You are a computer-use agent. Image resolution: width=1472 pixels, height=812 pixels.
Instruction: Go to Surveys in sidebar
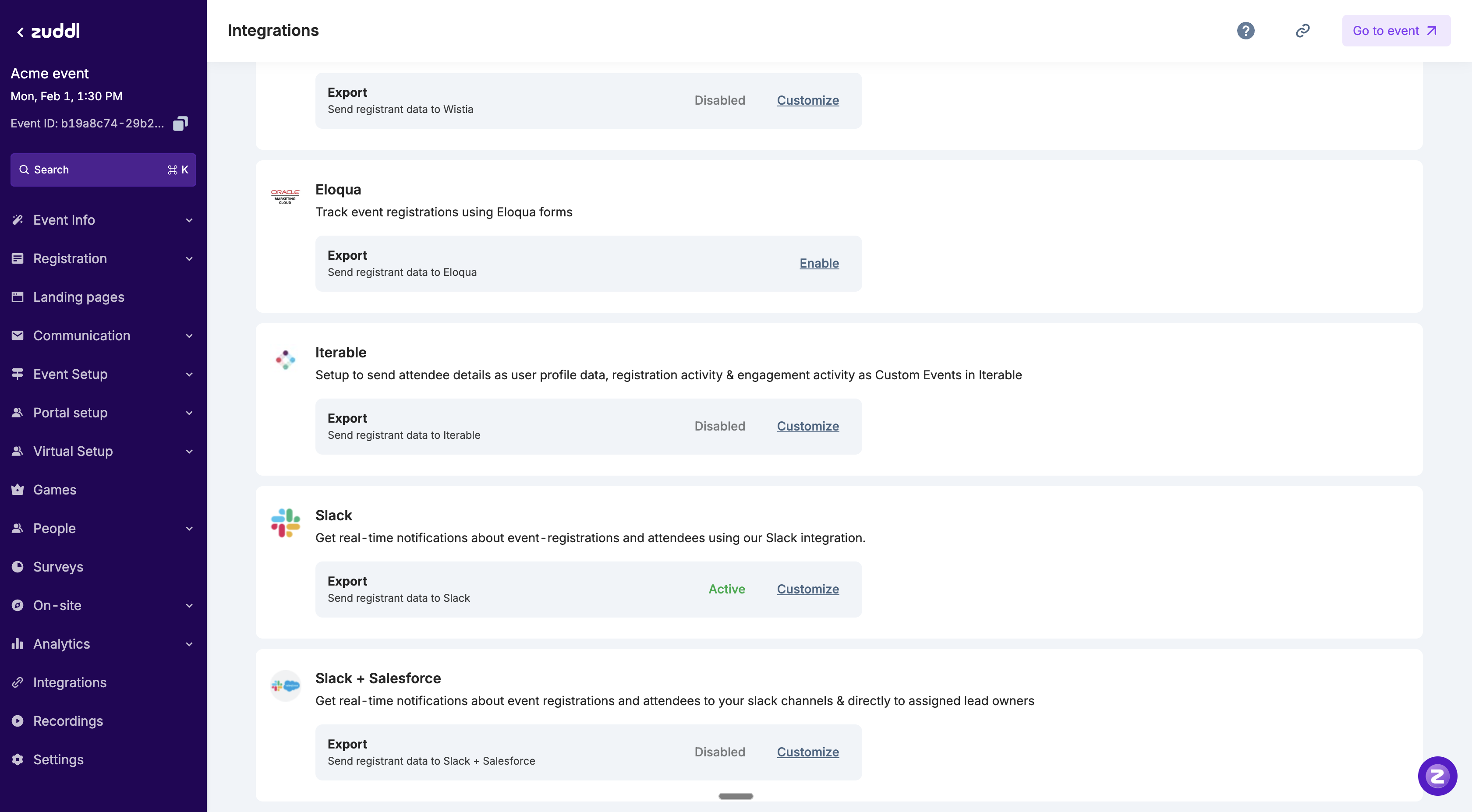(x=58, y=567)
